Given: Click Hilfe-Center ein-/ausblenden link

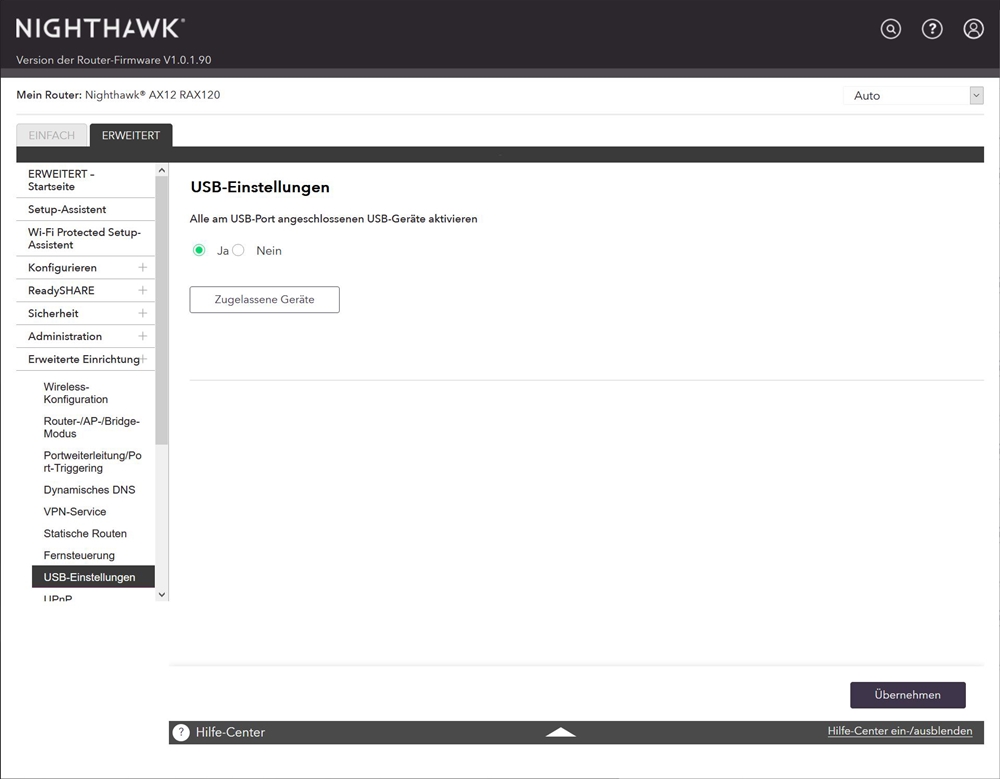Looking at the screenshot, I should pos(899,731).
